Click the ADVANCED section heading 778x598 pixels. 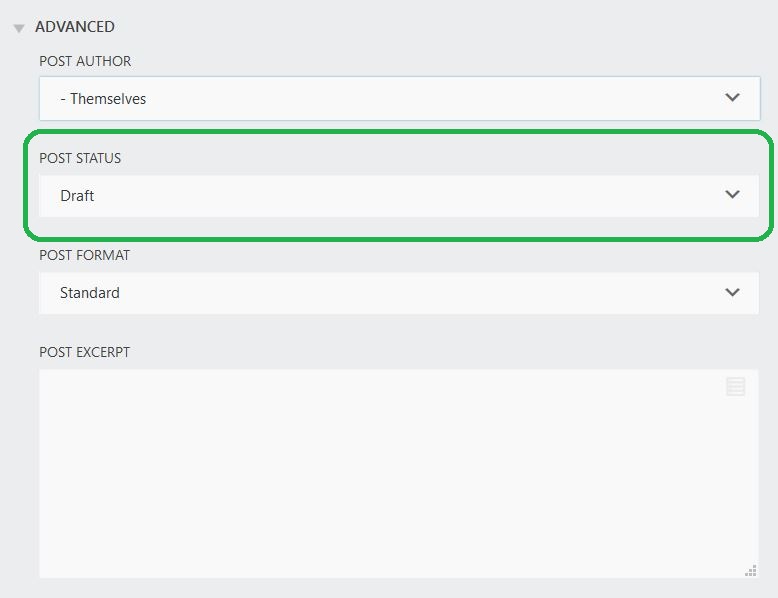point(75,27)
